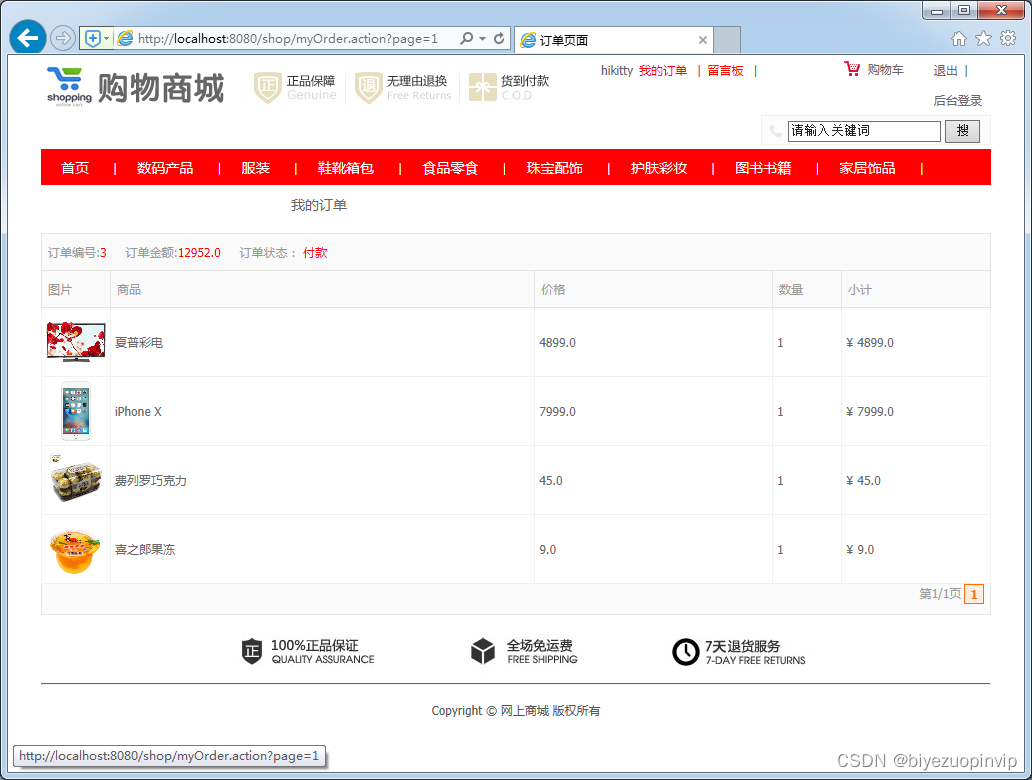Open the 数码产品 category
This screenshot has width=1032, height=780.
(165, 168)
